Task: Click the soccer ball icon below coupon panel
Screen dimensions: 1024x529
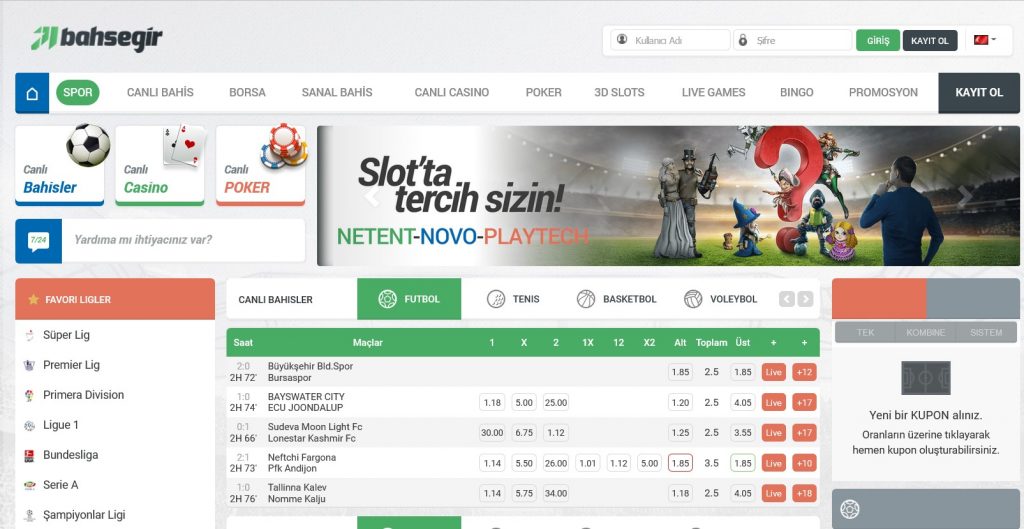Action: click(x=850, y=509)
